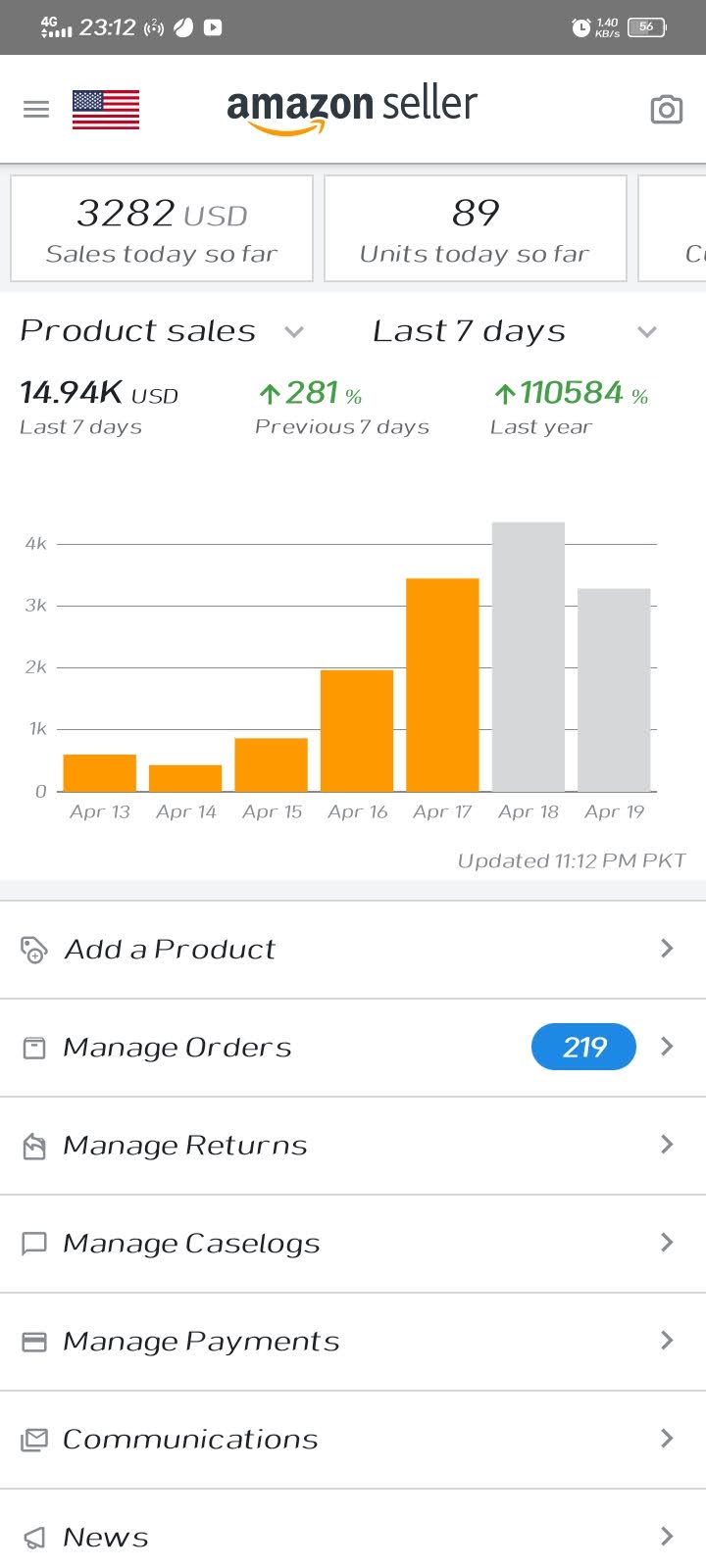
Task: Tap the Units today so far card
Action: (476, 228)
